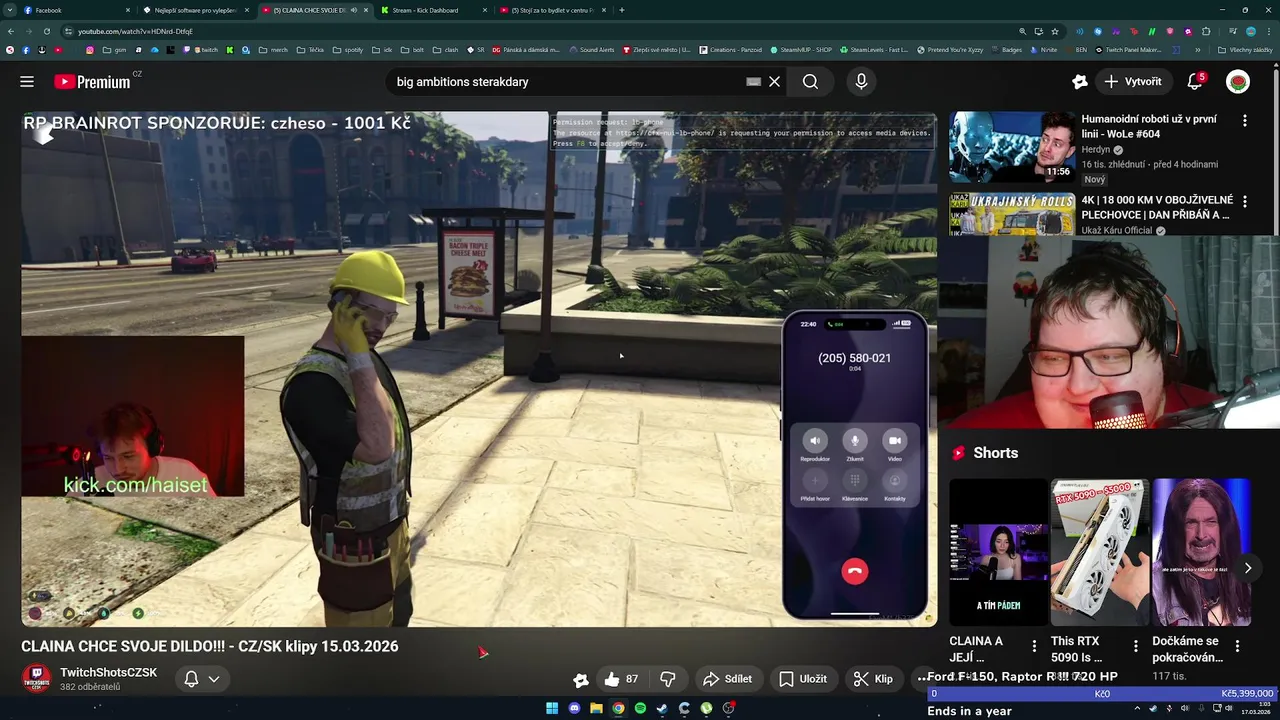This screenshot has height=720, width=1280.
Task: Open options menu for the 4K 18 000 KM video
Action: [x=1245, y=201]
